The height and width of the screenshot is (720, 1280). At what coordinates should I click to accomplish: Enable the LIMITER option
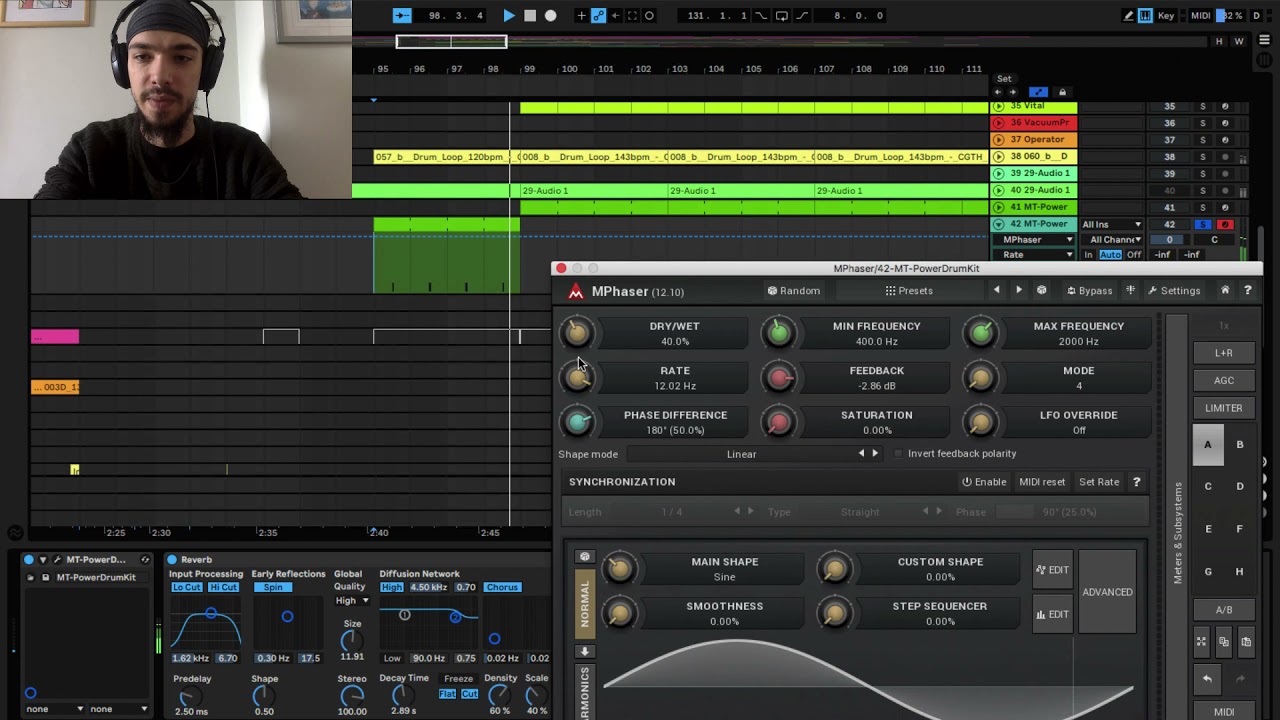tap(1224, 408)
